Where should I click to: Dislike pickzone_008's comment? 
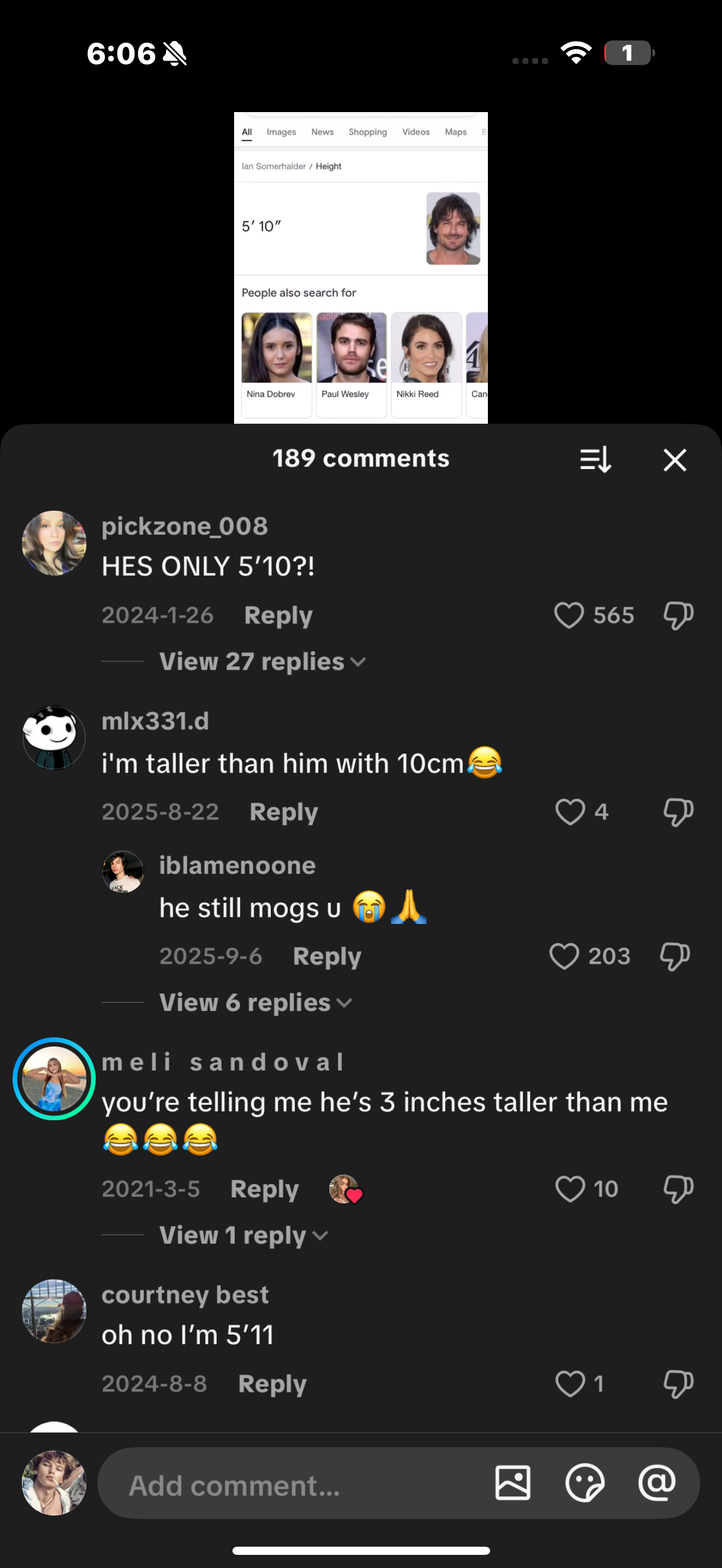678,615
